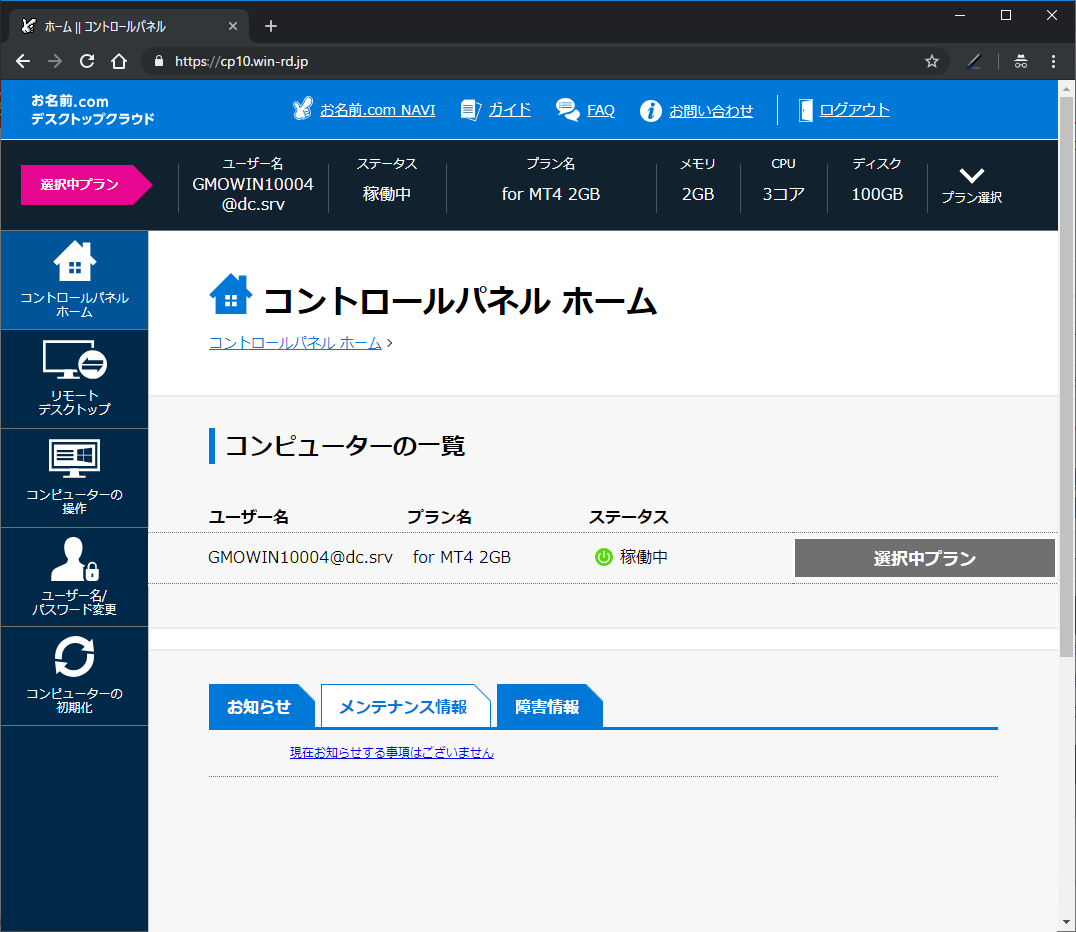The width and height of the screenshot is (1076, 932).
Task: Open a new browser tab
Action: point(271,26)
